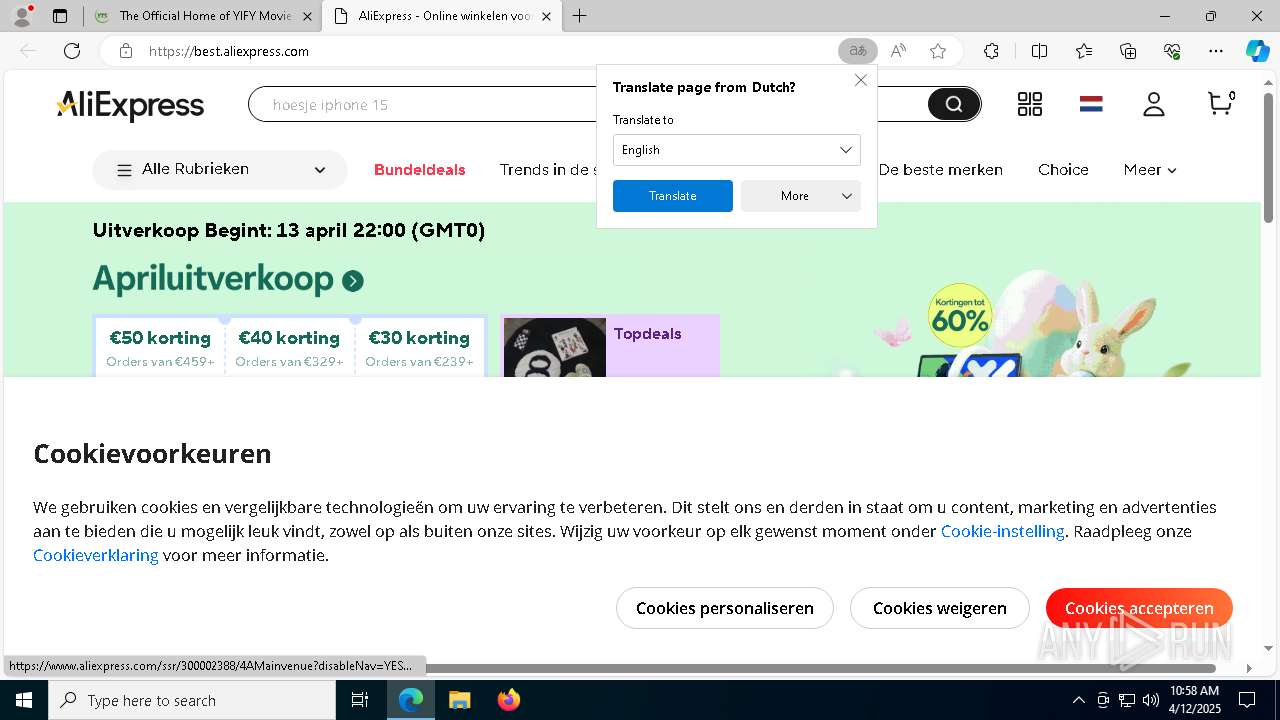The height and width of the screenshot is (720, 1280).
Task: Open the QR code app icon
Action: pyautogui.click(x=1030, y=104)
